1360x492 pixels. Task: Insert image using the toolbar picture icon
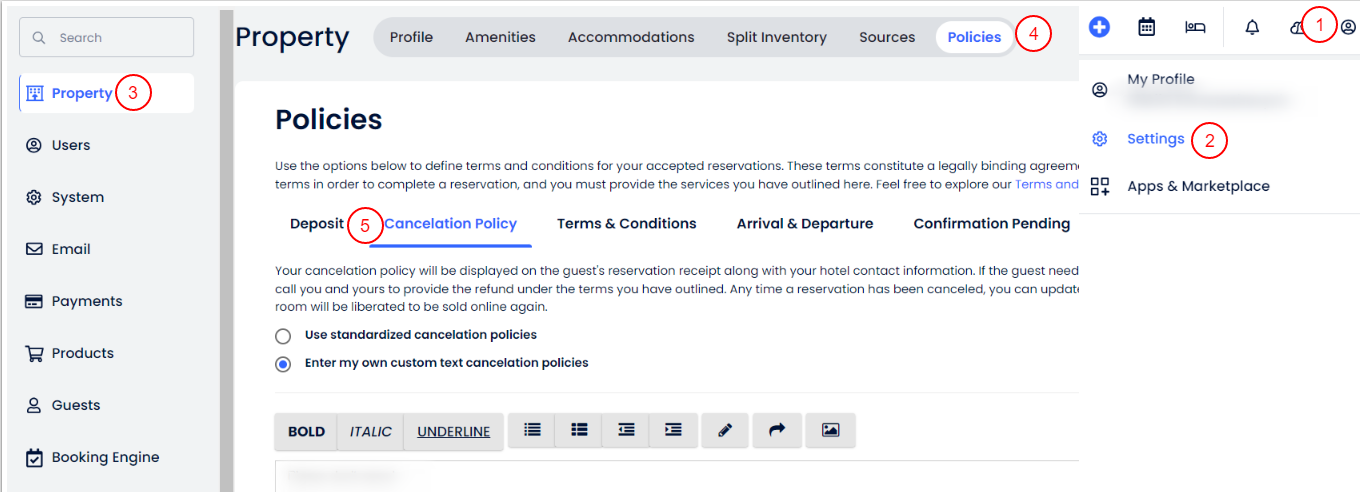point(830,430)
